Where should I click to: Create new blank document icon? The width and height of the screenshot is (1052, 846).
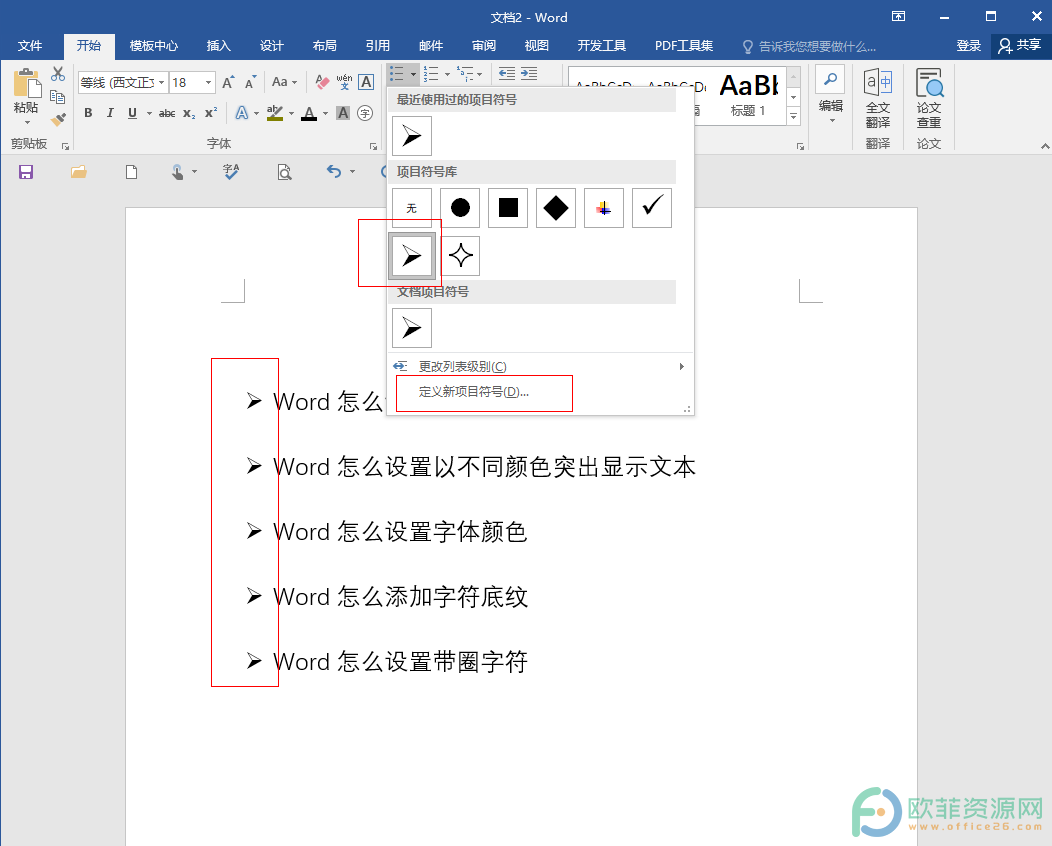click(x=132, y=172)
